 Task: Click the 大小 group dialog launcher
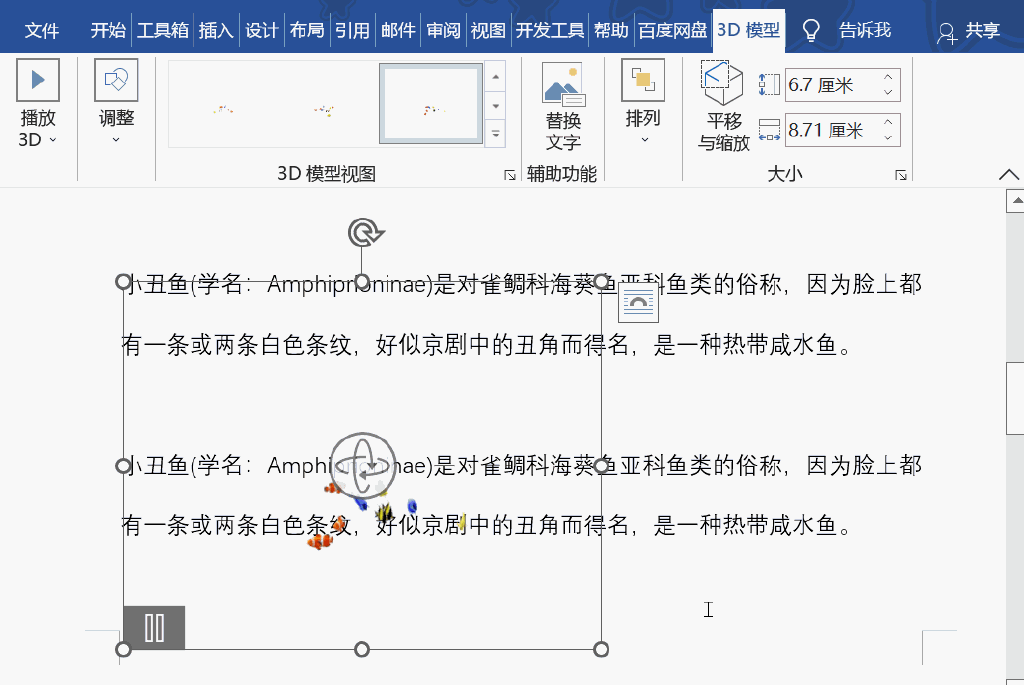click(x=899, y=174)
